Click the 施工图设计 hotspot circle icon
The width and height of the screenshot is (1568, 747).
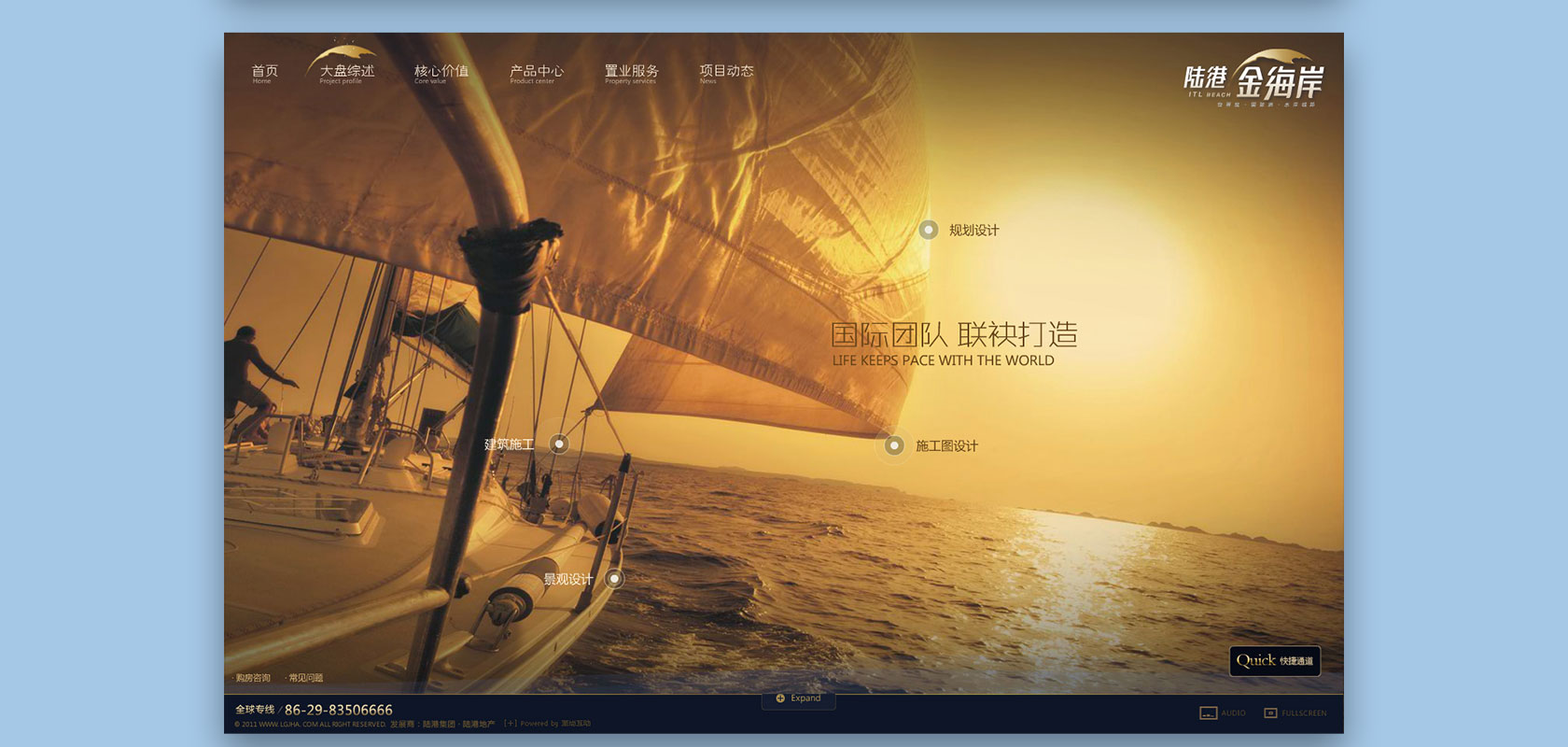[894, 445]
